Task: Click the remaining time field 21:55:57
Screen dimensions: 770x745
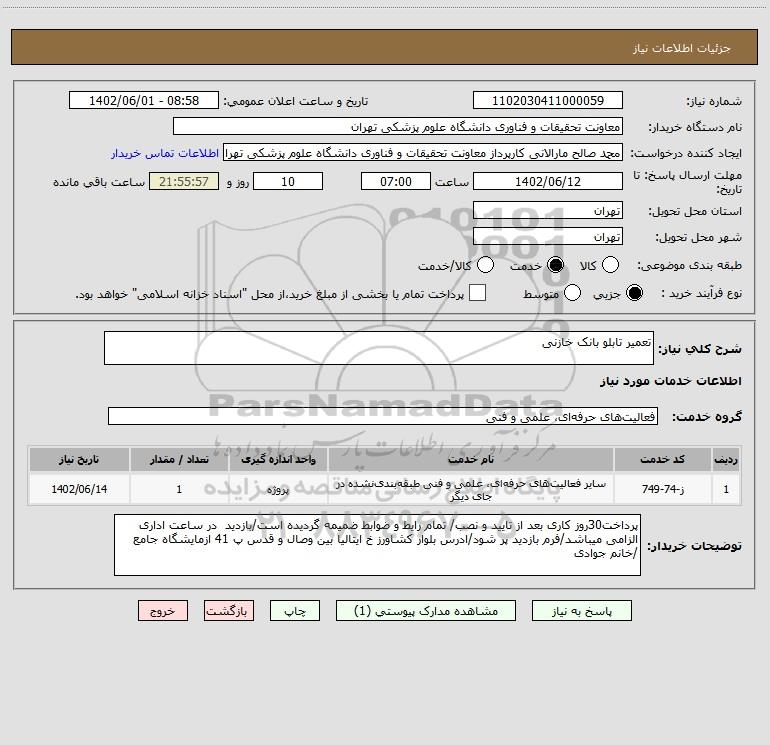Action: (x=184, y=181)
